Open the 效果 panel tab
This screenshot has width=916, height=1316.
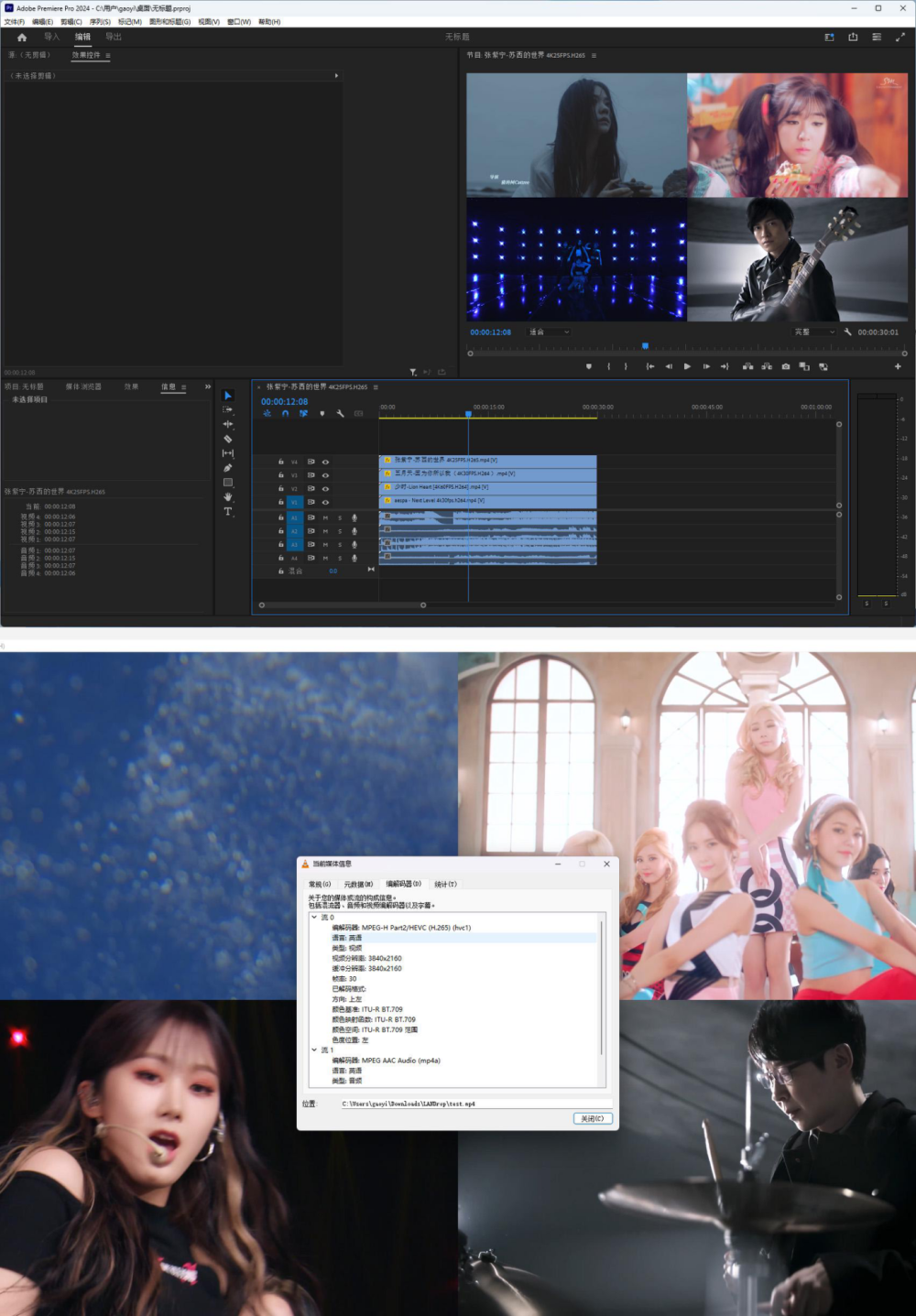pos(132,386)
